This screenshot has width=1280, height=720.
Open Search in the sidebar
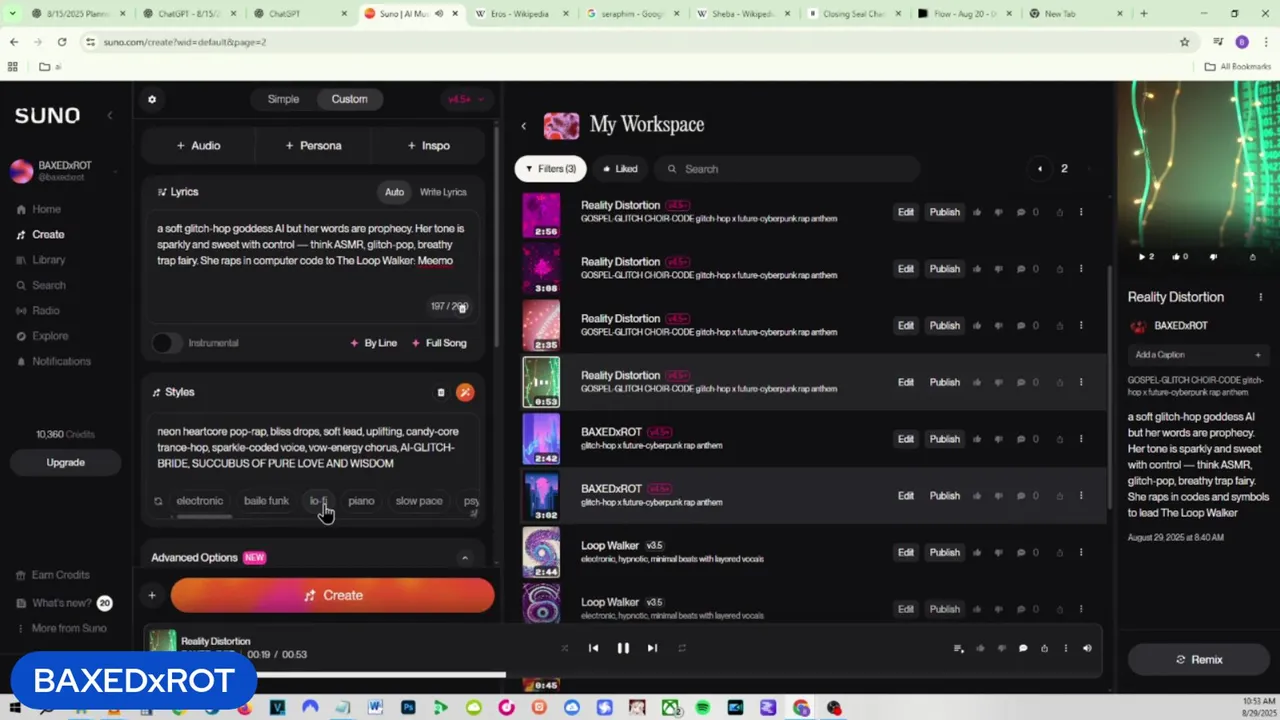click(x=48, y=285)
